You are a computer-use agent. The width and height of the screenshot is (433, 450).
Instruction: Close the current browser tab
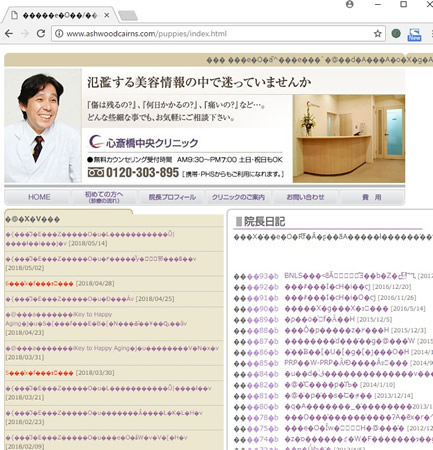click(x=106, y=15)
